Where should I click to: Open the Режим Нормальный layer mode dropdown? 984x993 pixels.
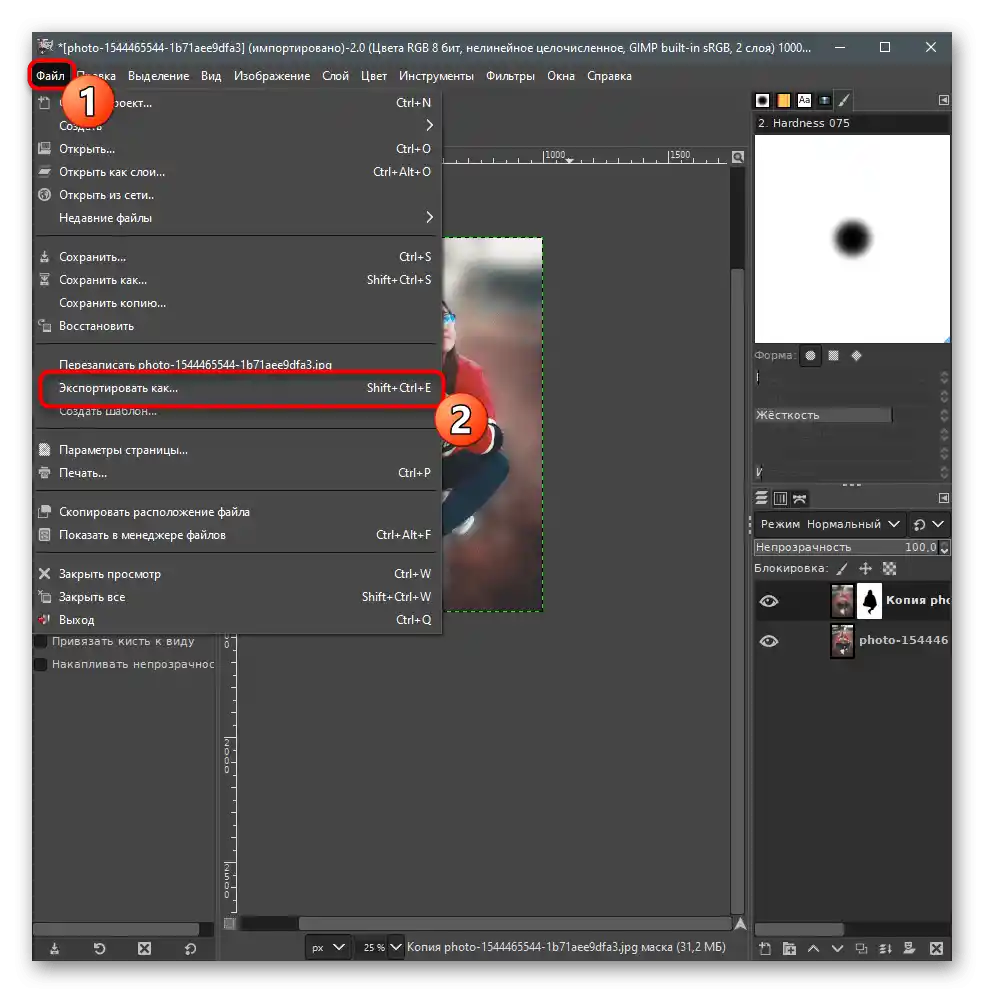click(x=829, y=524)
